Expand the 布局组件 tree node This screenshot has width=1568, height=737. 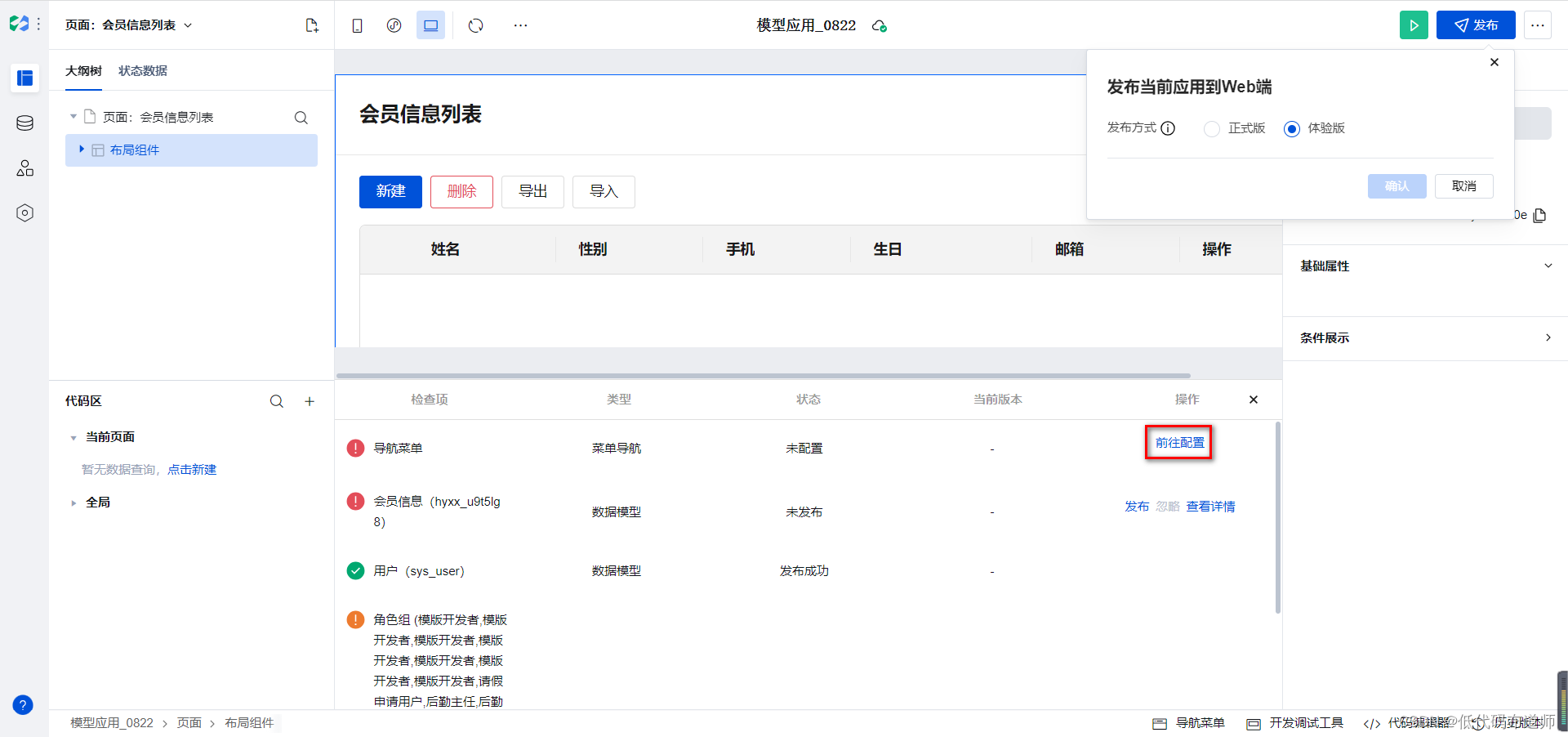(x=82, y=150)
